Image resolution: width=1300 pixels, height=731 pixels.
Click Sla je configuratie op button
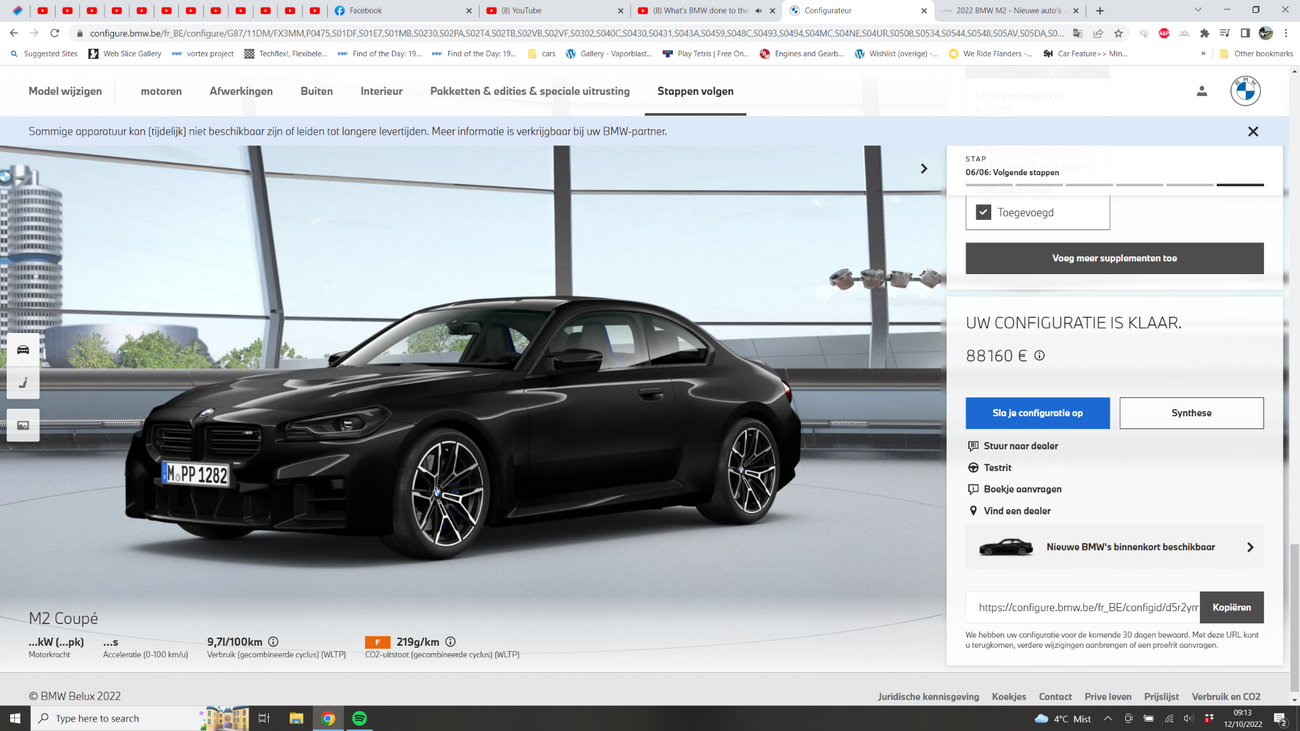point(1037,413)
